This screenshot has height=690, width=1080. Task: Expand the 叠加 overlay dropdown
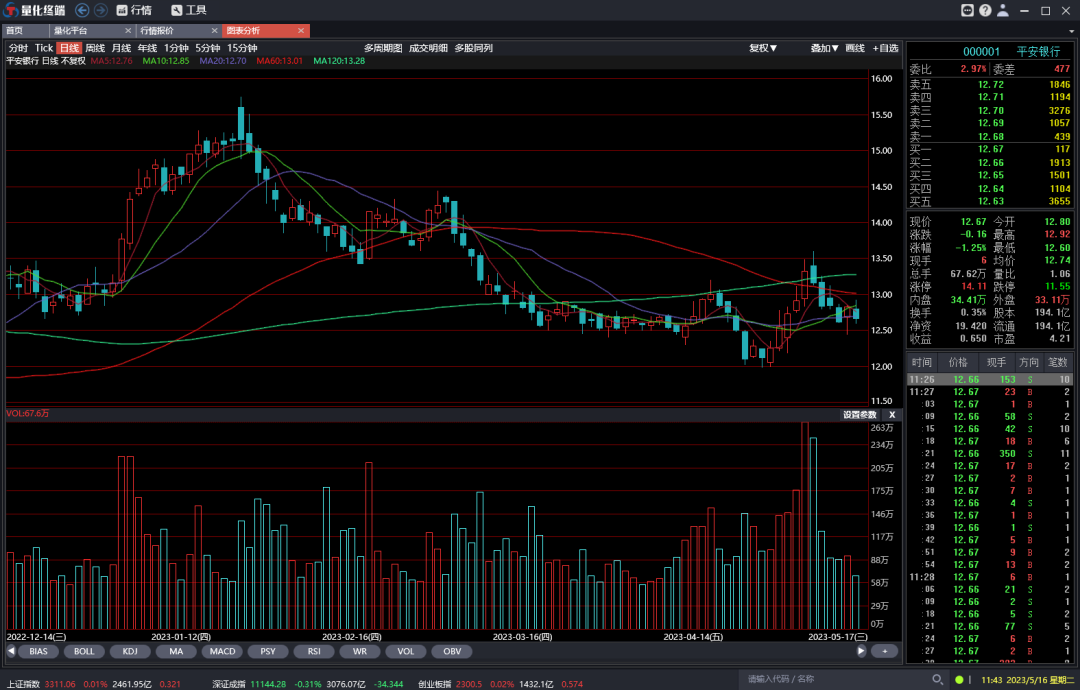click(824, 48)
